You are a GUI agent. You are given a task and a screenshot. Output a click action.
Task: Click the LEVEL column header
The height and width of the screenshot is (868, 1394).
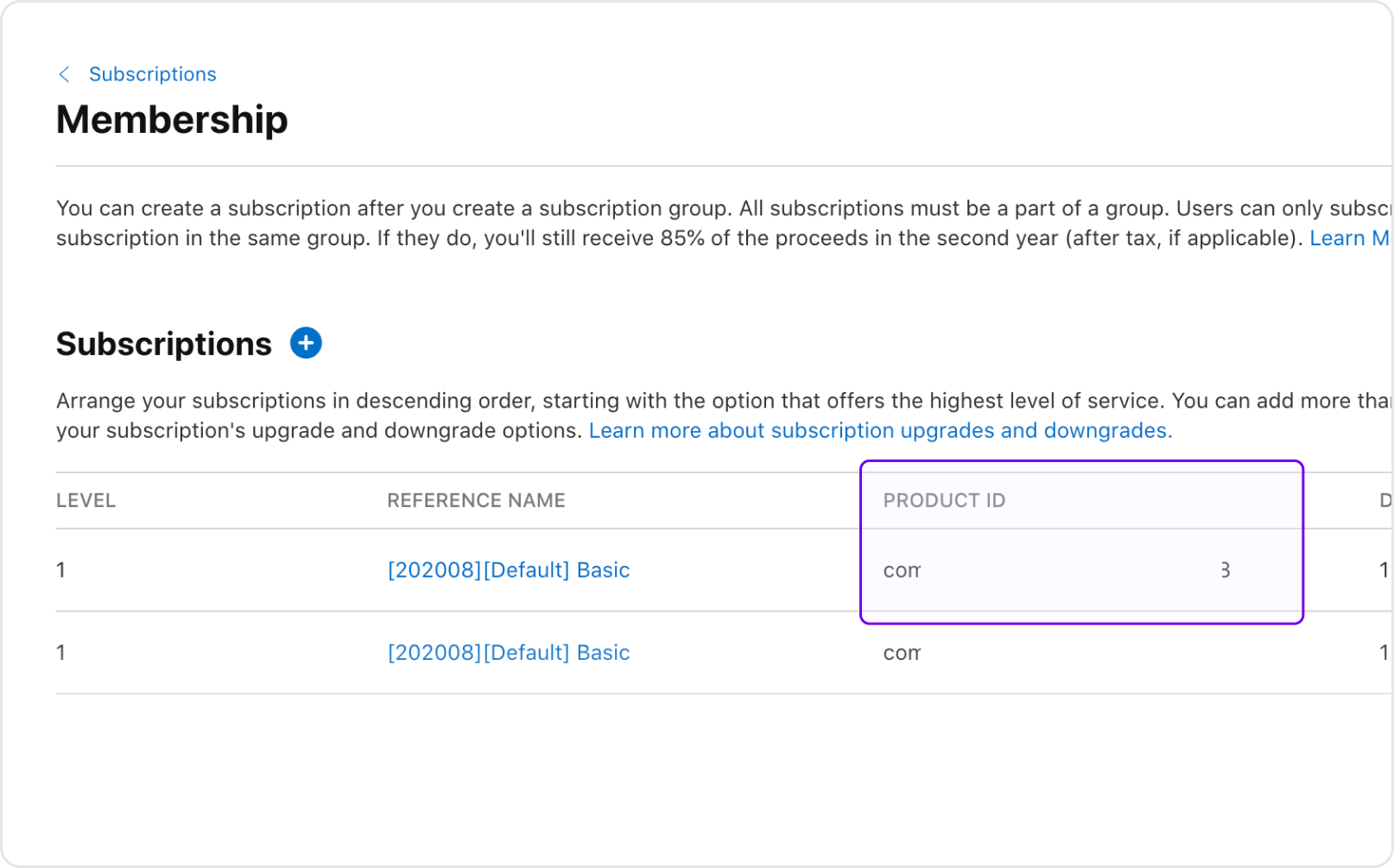(86, 500)
